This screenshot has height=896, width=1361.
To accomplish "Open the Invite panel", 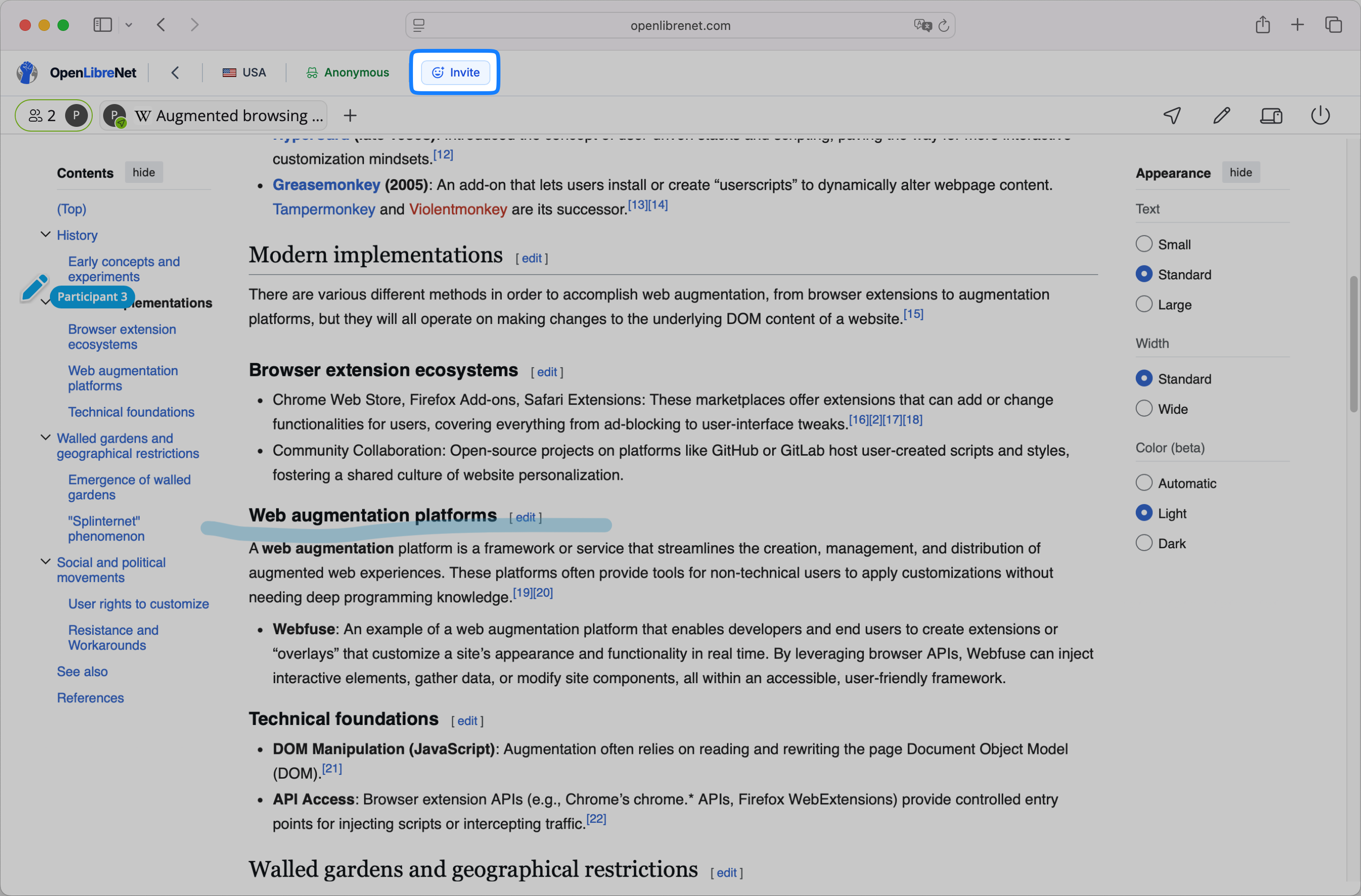I will tap(455, 72).
